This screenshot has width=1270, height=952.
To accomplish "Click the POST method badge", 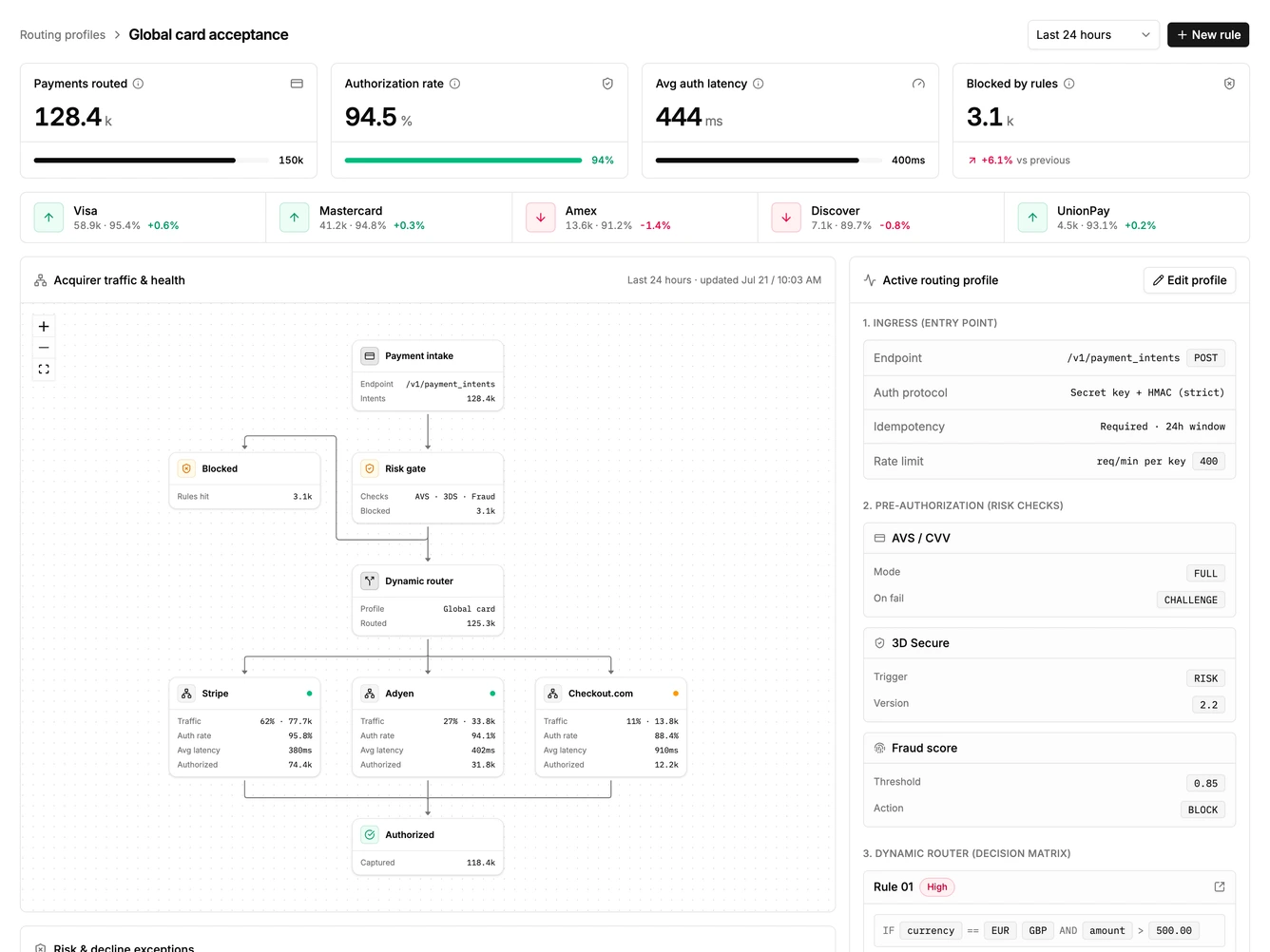I will coord(1205,358).
